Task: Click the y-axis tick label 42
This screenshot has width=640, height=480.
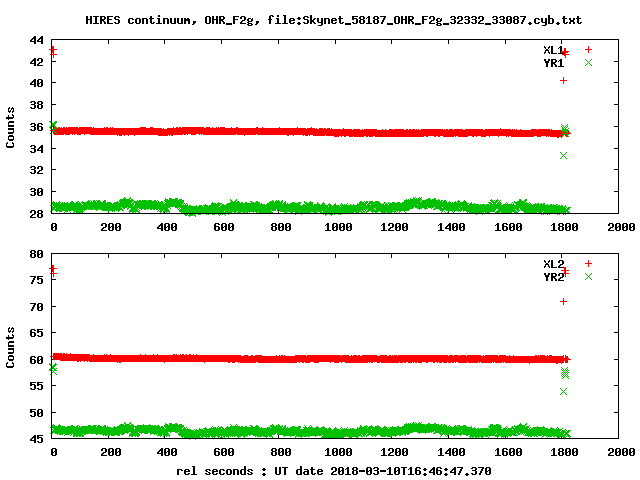Action: (x=36, y=62)
